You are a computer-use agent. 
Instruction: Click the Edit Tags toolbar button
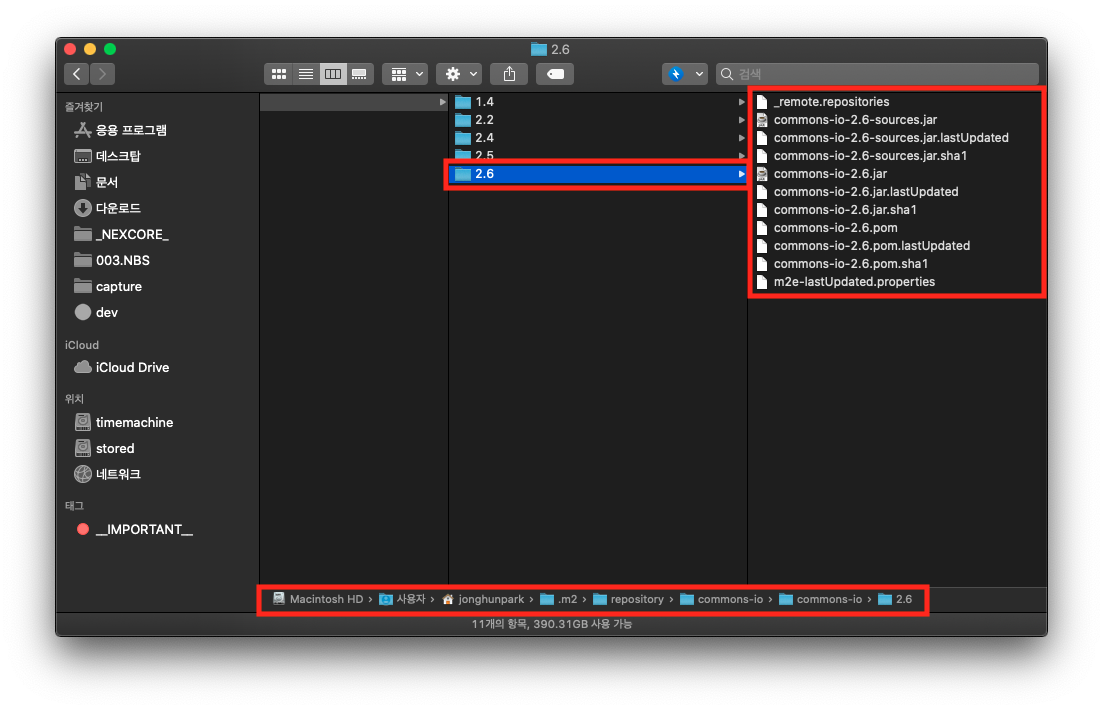click(554, 74)
